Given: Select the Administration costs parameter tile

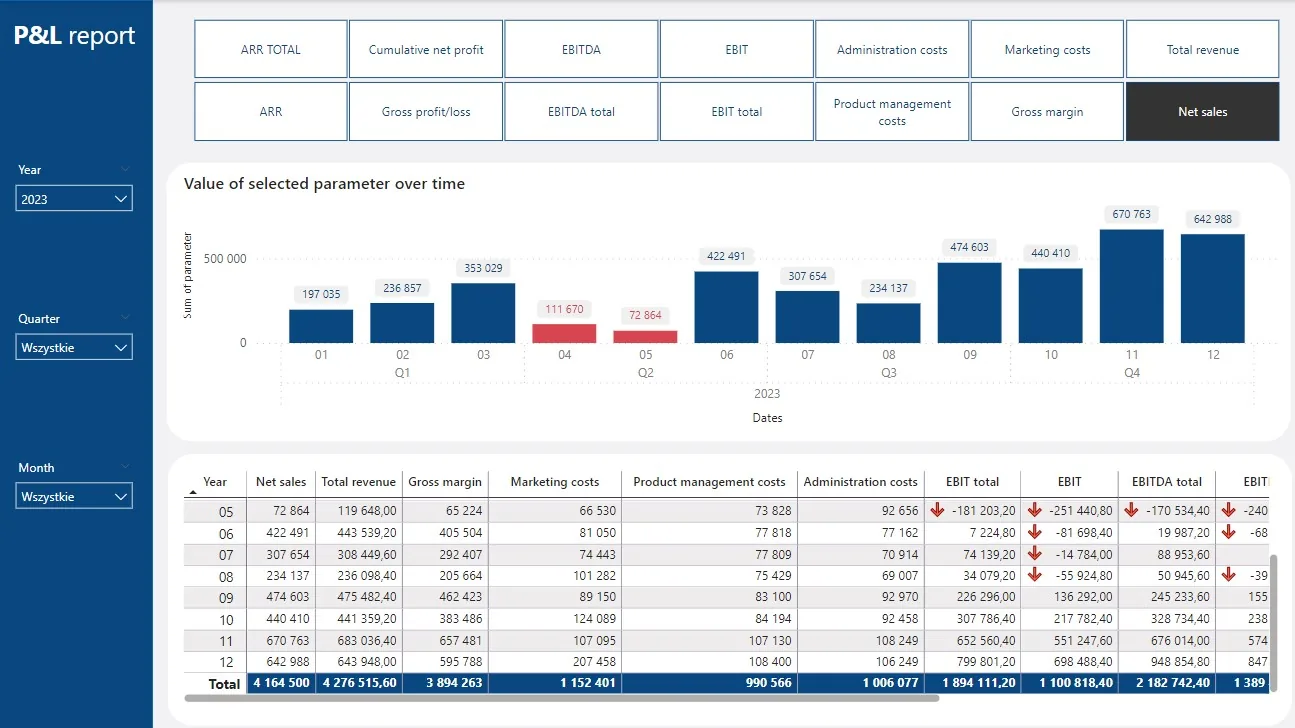Looking at the screenshot, I should (892, 49).
